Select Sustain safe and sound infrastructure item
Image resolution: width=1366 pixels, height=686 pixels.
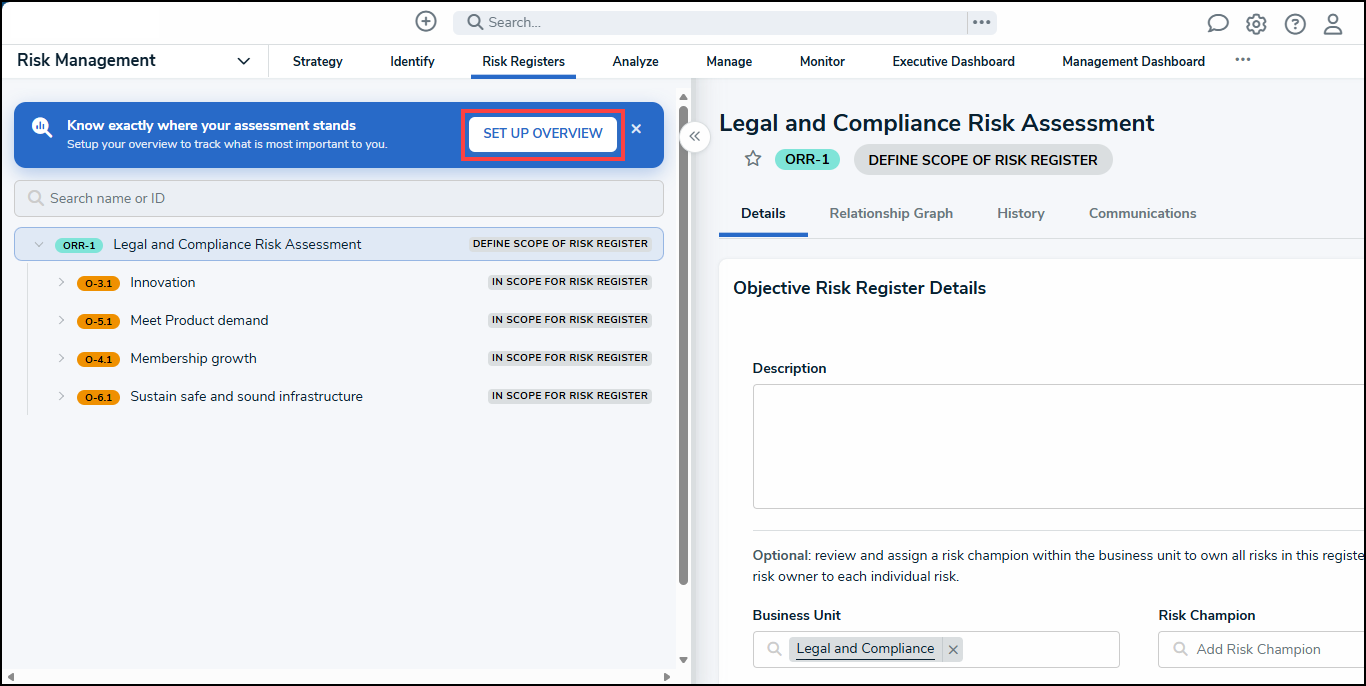coord(246,396)
